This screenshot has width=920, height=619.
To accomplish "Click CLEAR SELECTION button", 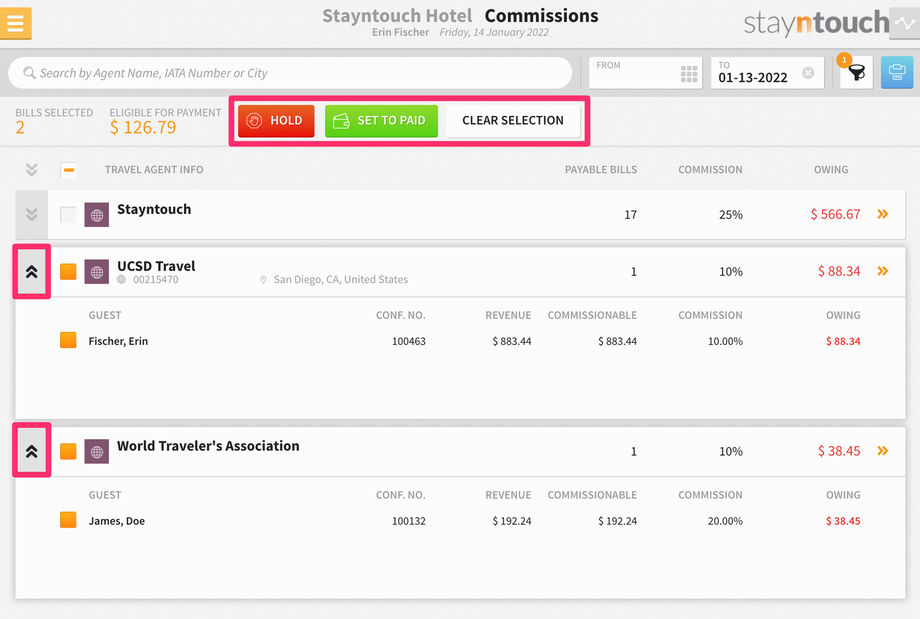I will point(513,121).
